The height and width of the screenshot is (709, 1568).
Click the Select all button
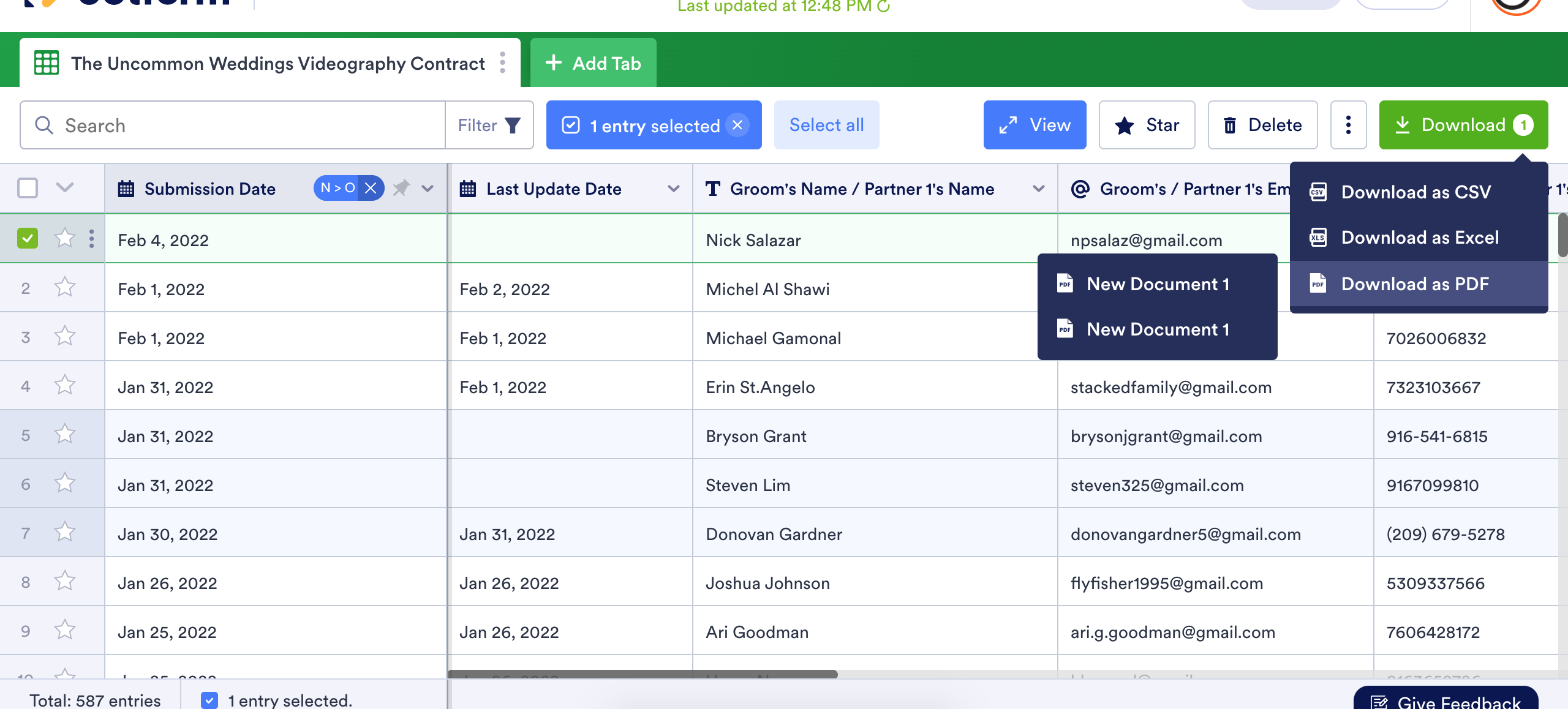point(826,125)
